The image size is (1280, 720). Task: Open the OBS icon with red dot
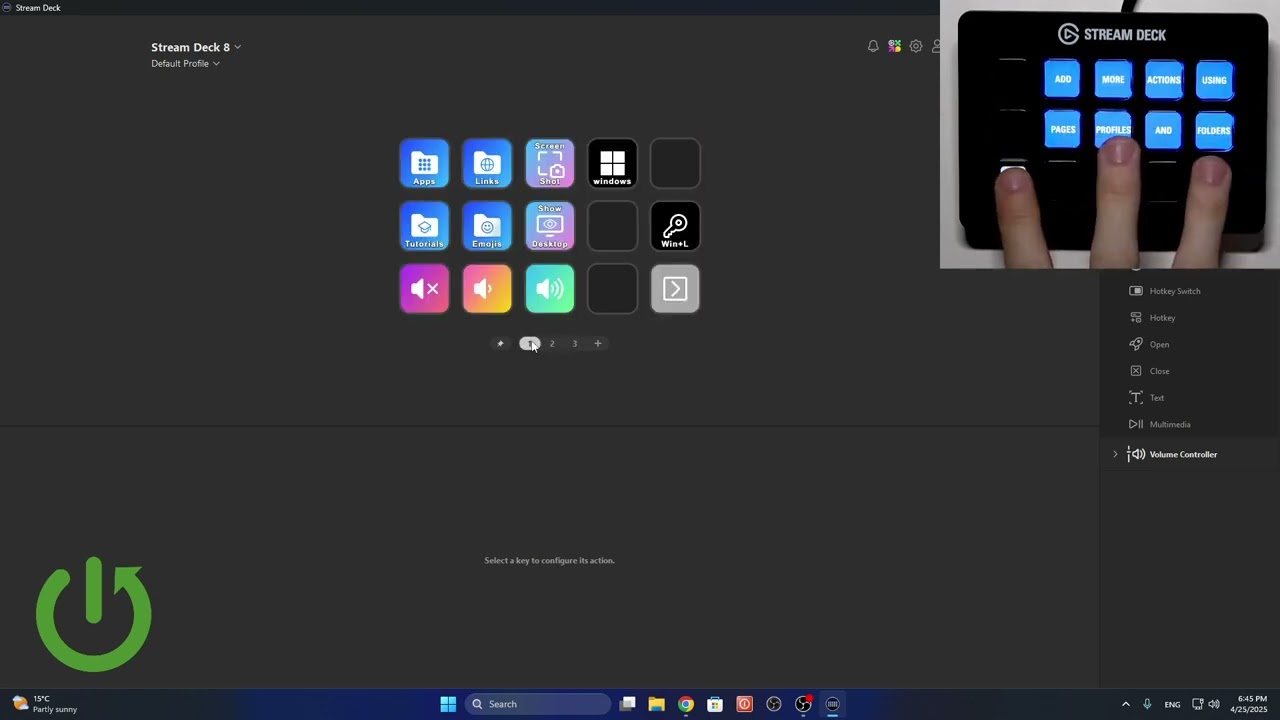pos(803,704)
